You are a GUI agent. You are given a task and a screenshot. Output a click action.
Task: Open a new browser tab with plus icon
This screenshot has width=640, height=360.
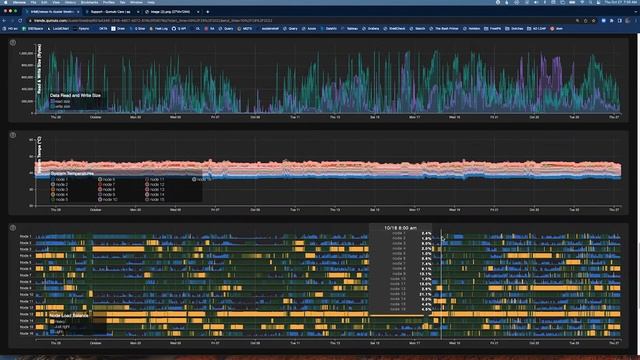click(207, 12)
